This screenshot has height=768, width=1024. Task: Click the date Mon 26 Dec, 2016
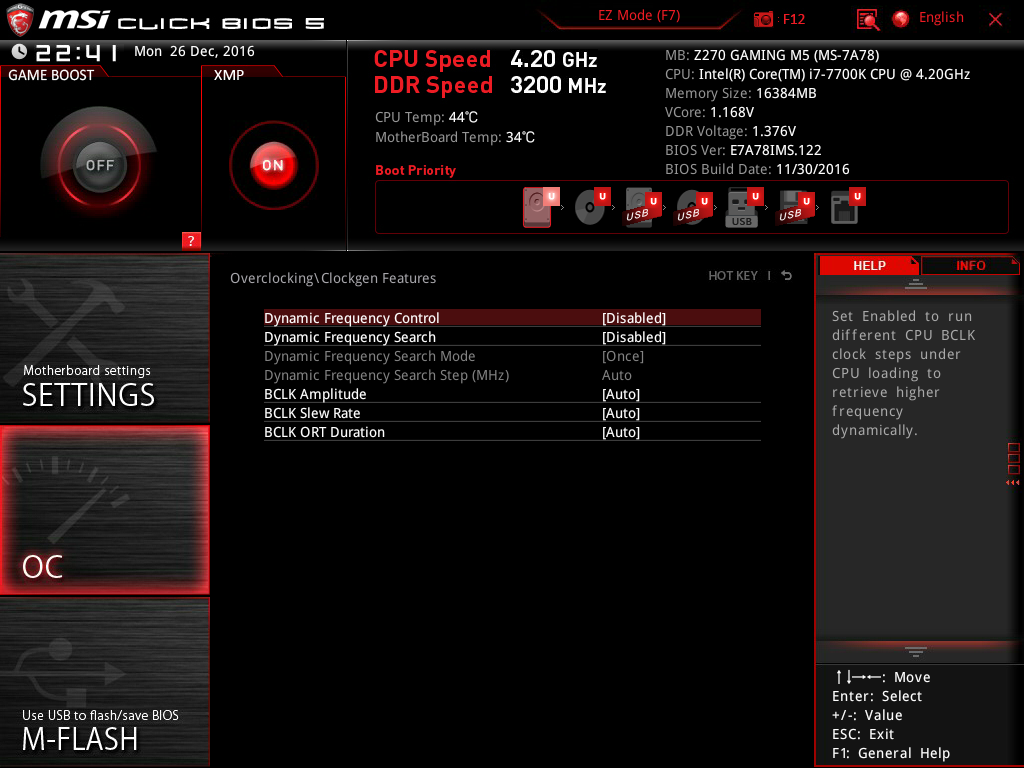[x=194, y=51]
